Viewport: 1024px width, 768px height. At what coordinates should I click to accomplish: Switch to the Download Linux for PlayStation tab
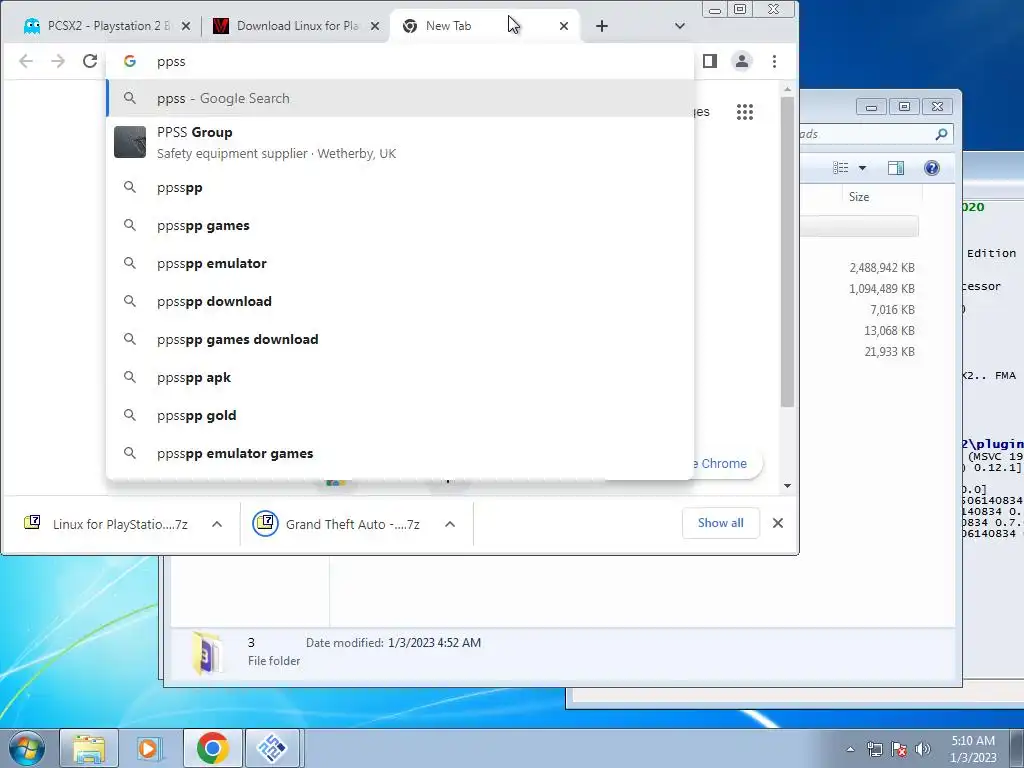pos(295,26)
